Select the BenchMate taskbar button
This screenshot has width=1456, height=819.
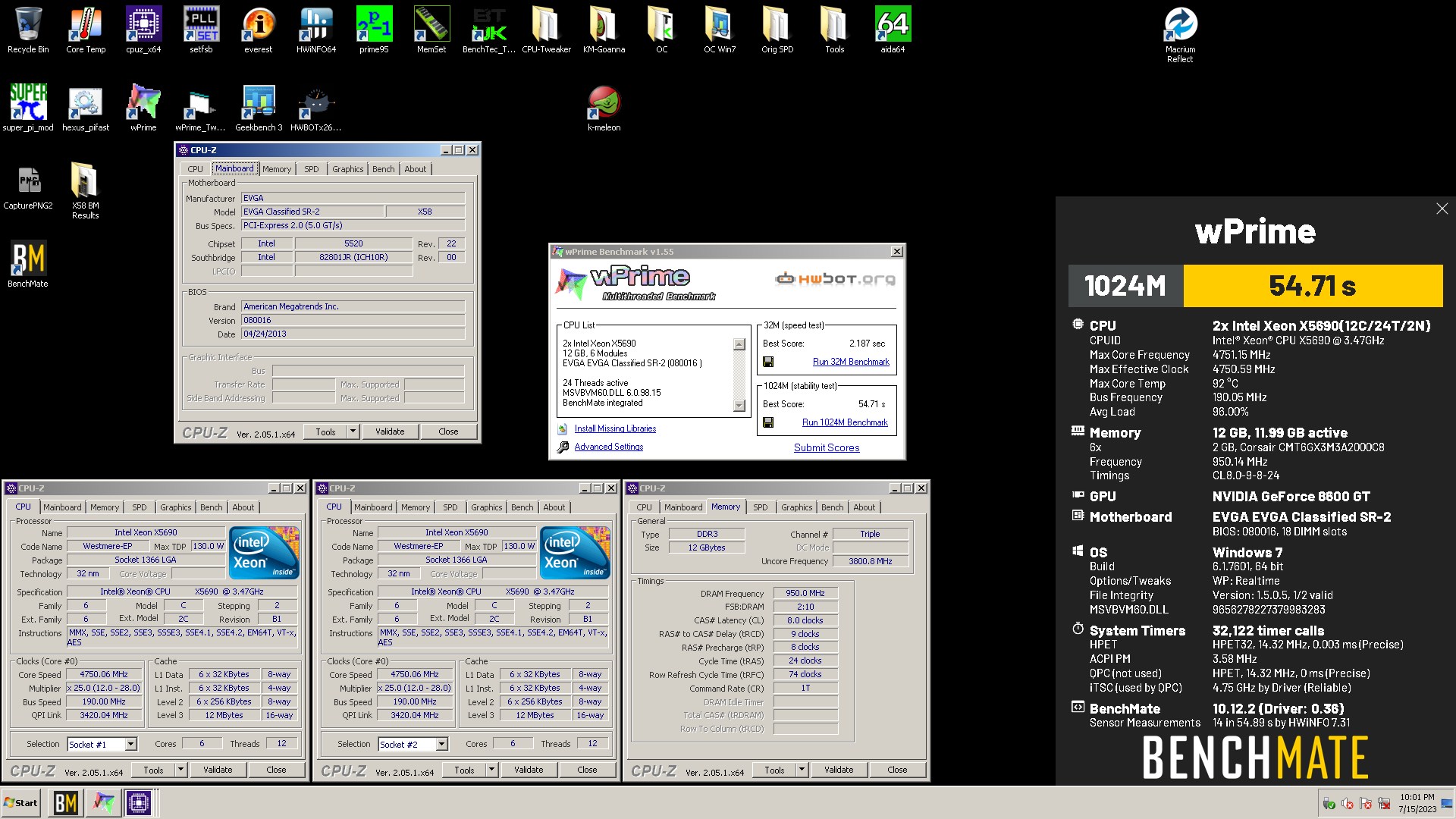66,803
